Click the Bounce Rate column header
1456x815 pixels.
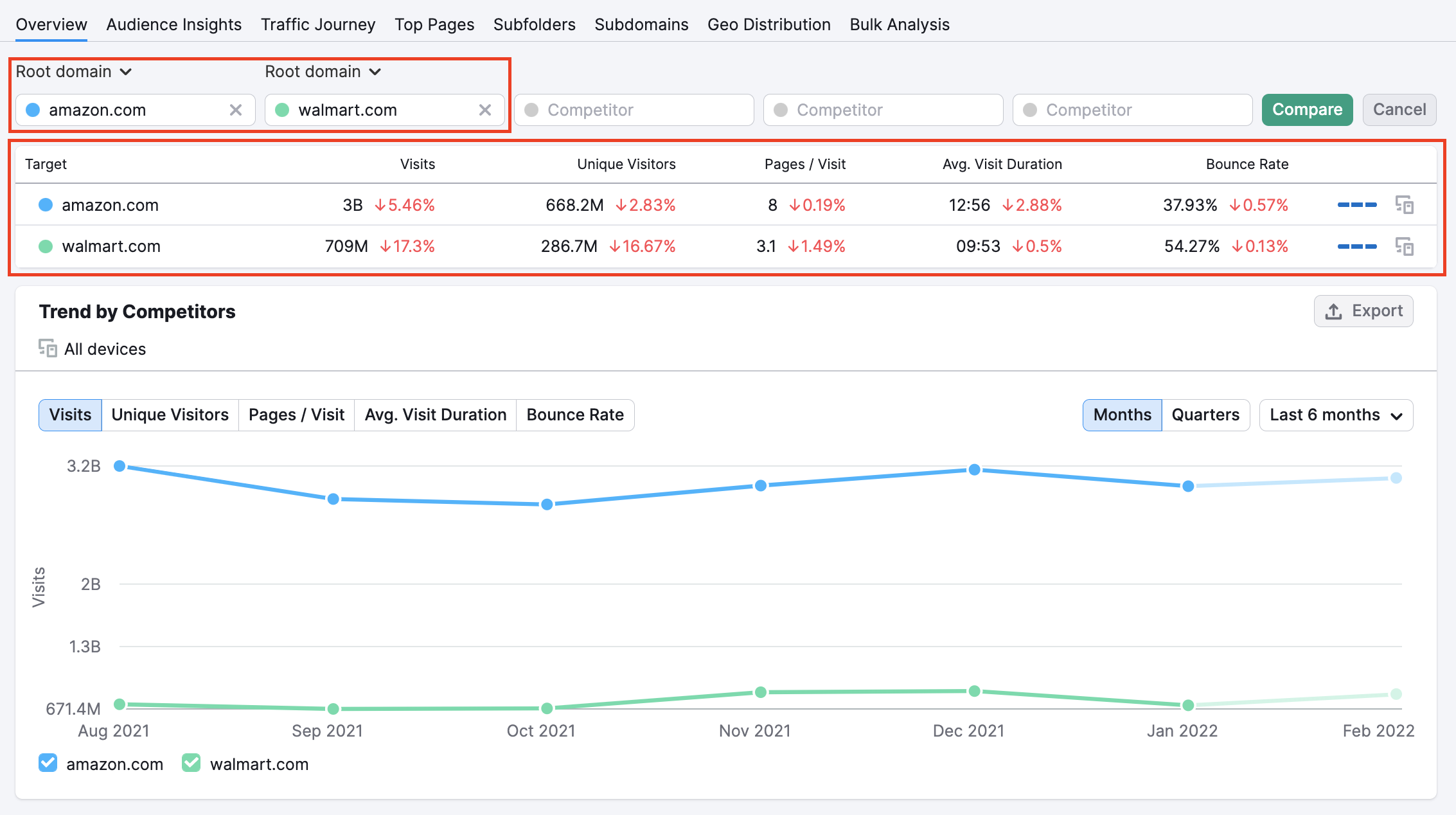click(1247, 164)
